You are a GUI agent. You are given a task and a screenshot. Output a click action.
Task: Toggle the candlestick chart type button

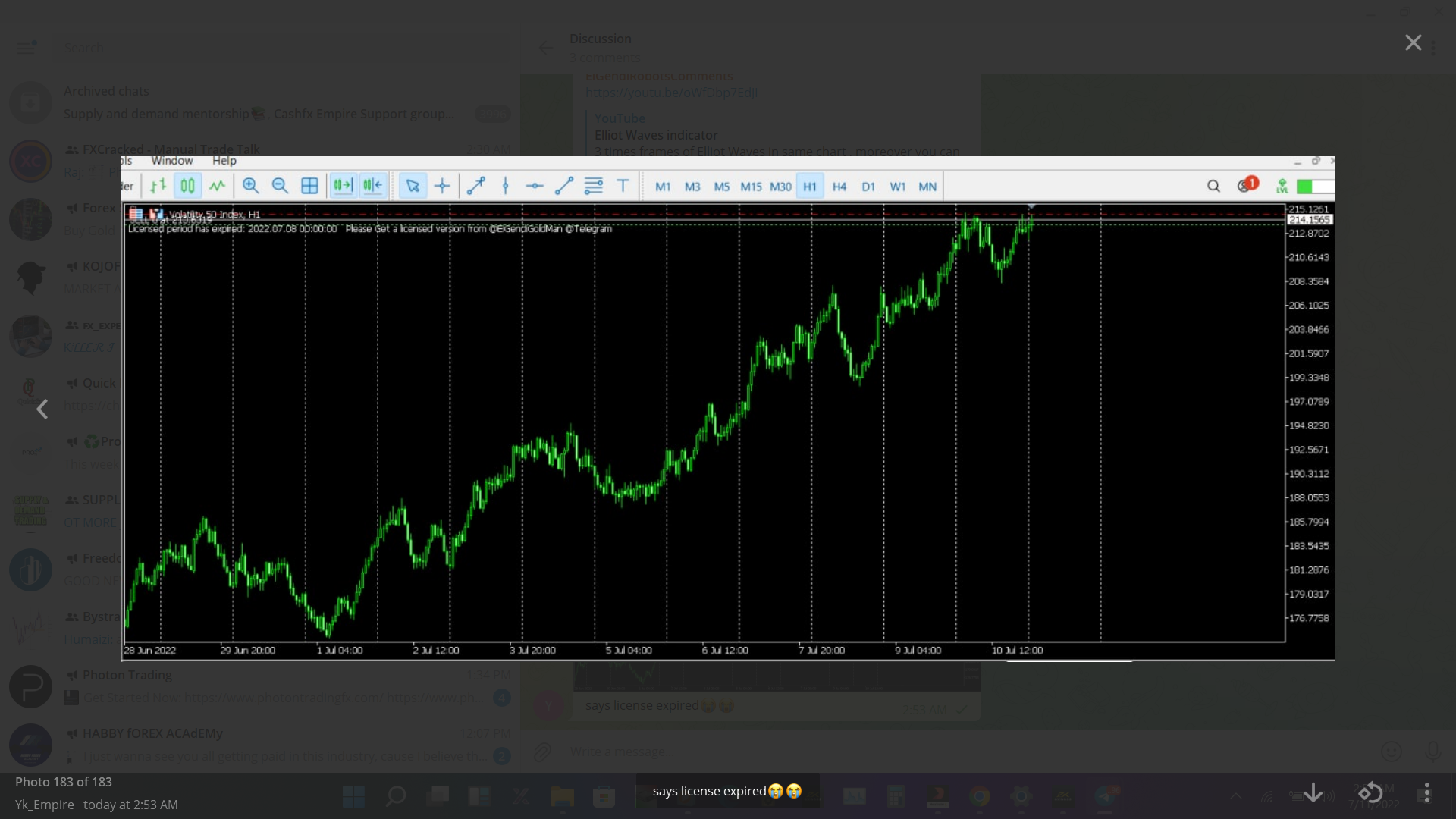click(187, 186)
